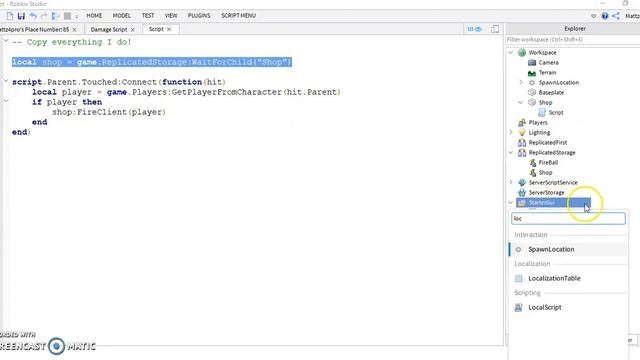Open the TEST ribbon tab

click(x=148, y=16)
